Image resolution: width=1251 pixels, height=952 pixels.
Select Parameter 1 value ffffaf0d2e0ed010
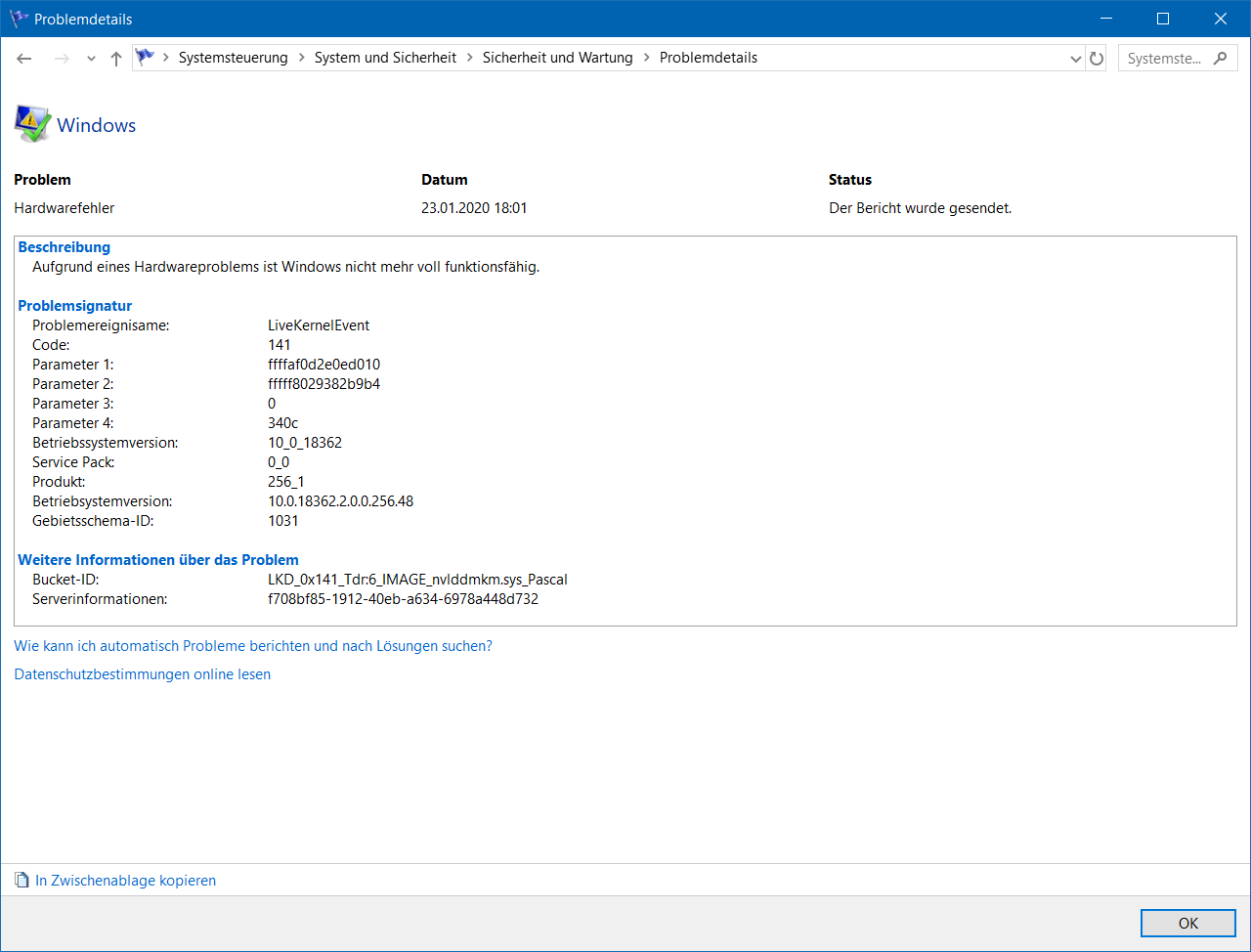coord(324,365)
